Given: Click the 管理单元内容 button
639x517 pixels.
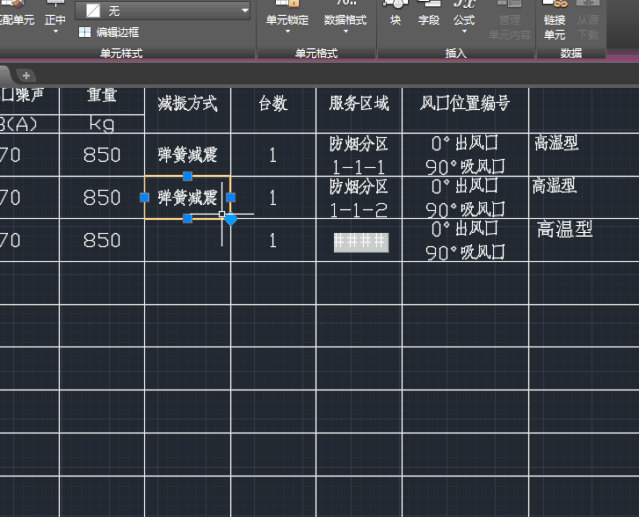Looking at the screenshot, I should pos(509,20).
